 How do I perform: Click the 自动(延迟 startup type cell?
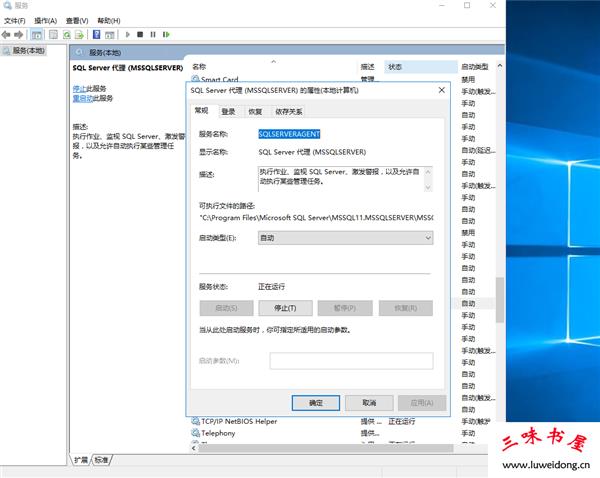pyautogui.click(x=478, y=150)
